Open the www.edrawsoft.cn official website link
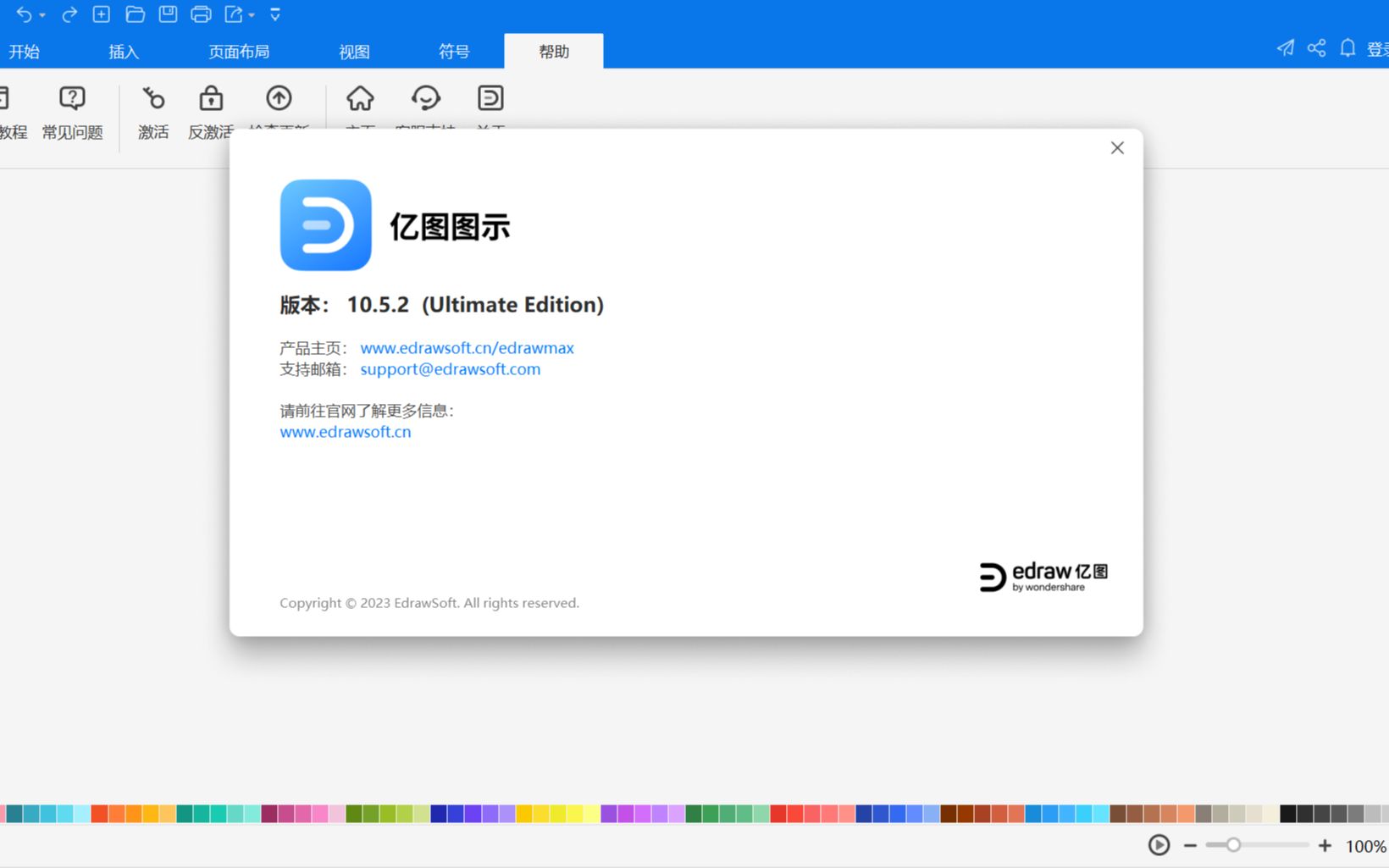This screenshot has width=1389, height=868. pyautogui.click(x=346, y=432)
